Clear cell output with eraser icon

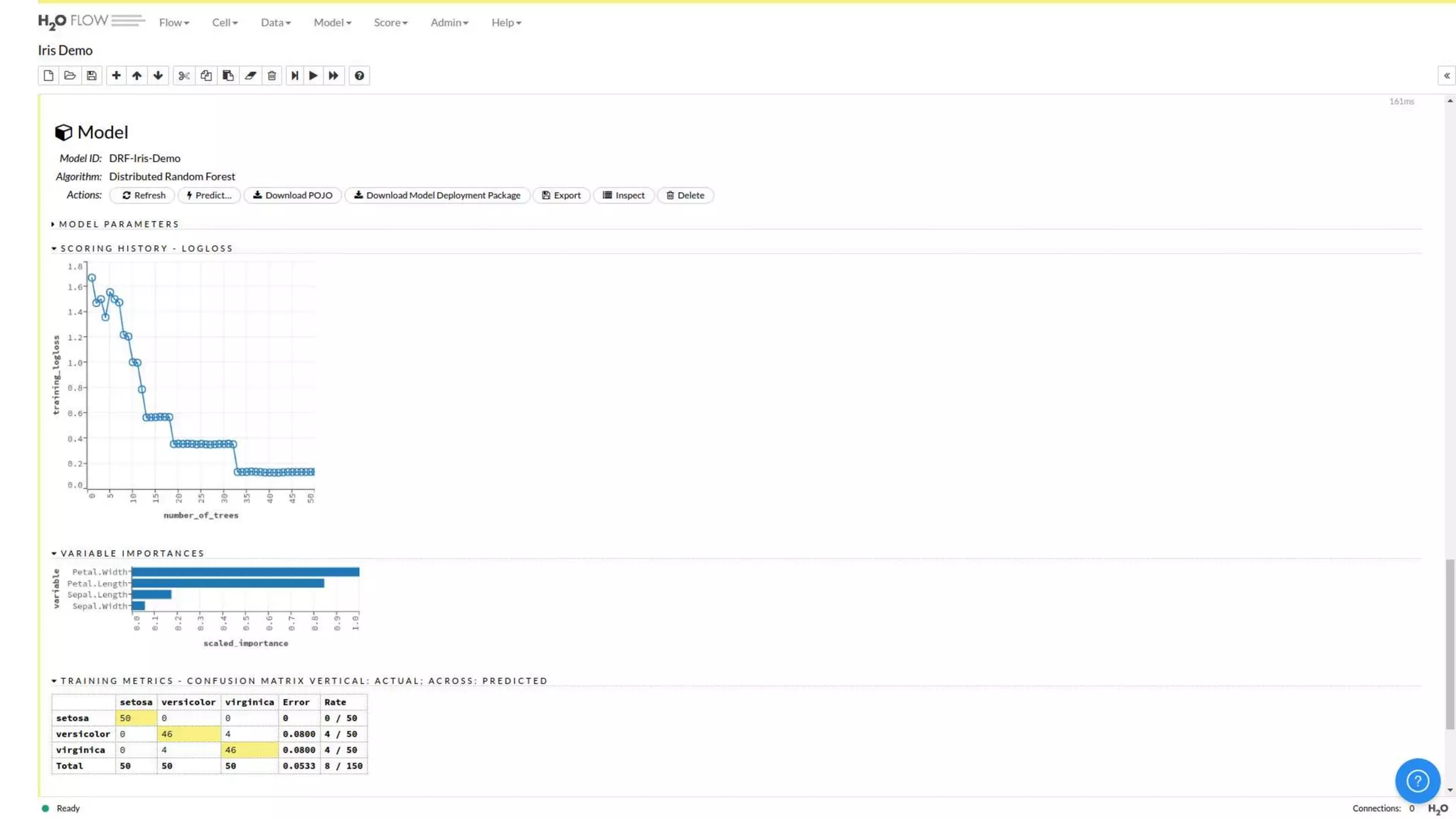pyautogui.click(x=250, y=75)
